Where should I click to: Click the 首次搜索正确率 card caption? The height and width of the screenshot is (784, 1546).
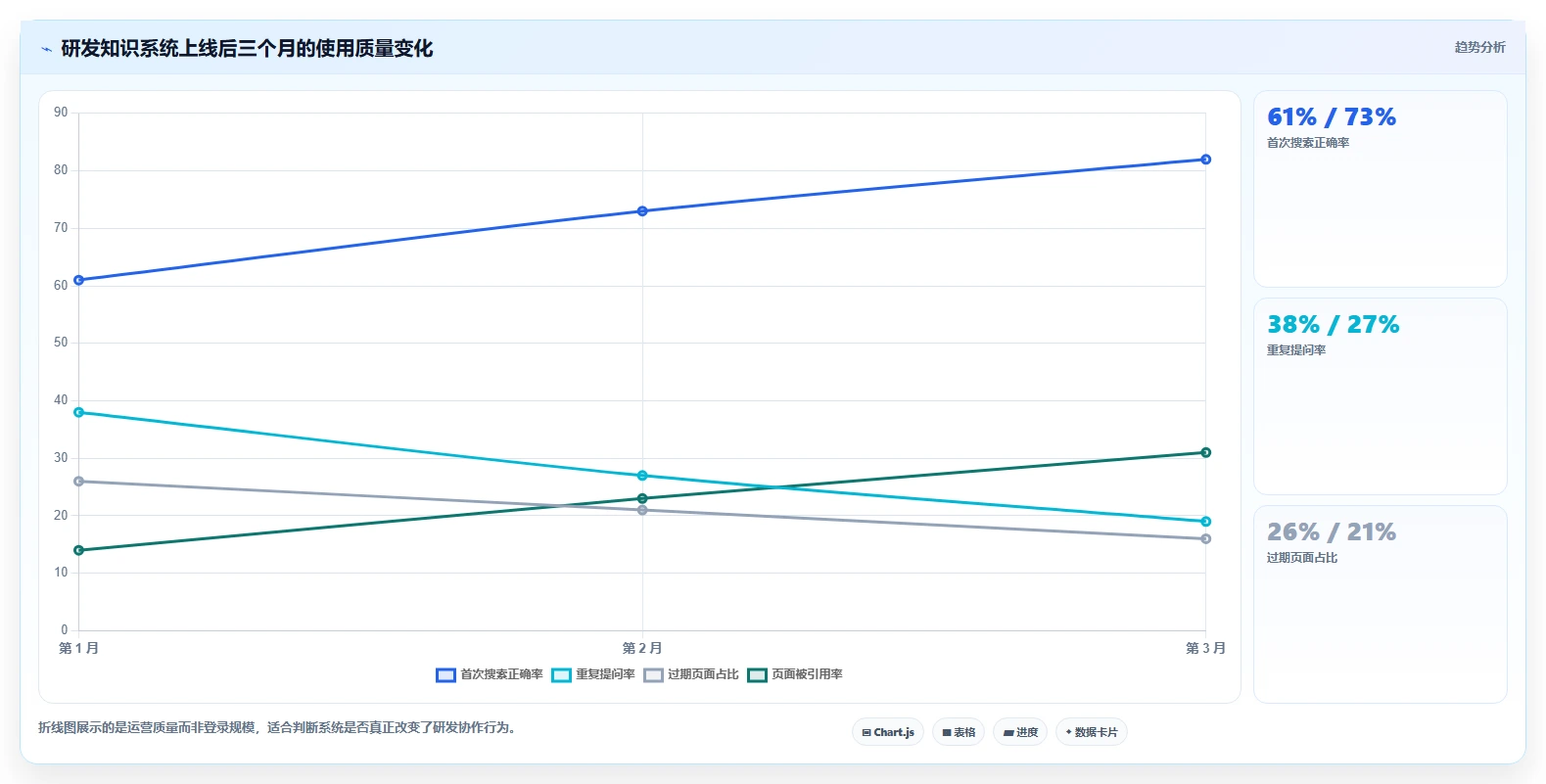click(x=1308, y=143)
